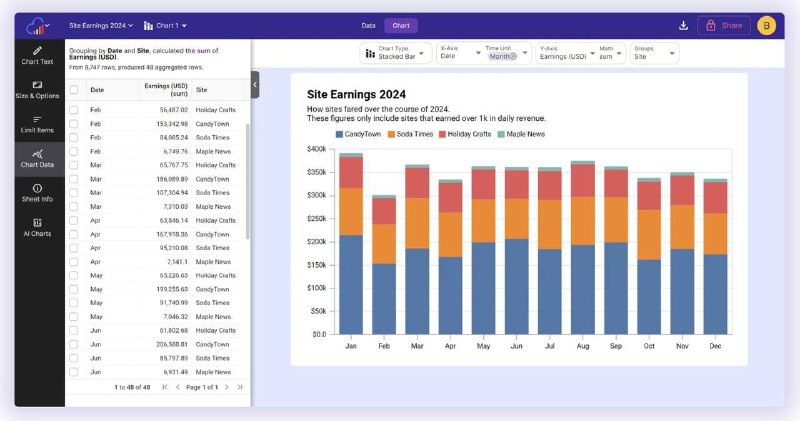Select the Chart Data sidebar icon
The width and height of the screenshot is (800, 421).
38,158
